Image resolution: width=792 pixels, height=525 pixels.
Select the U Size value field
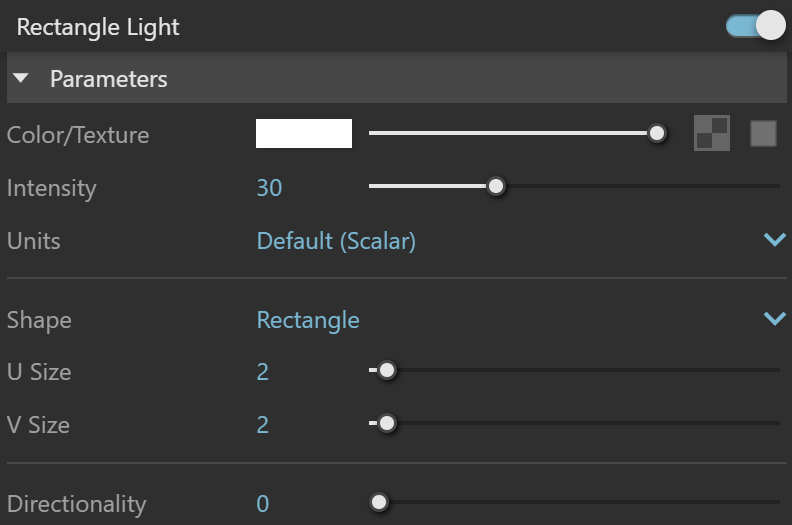point(263,372)
